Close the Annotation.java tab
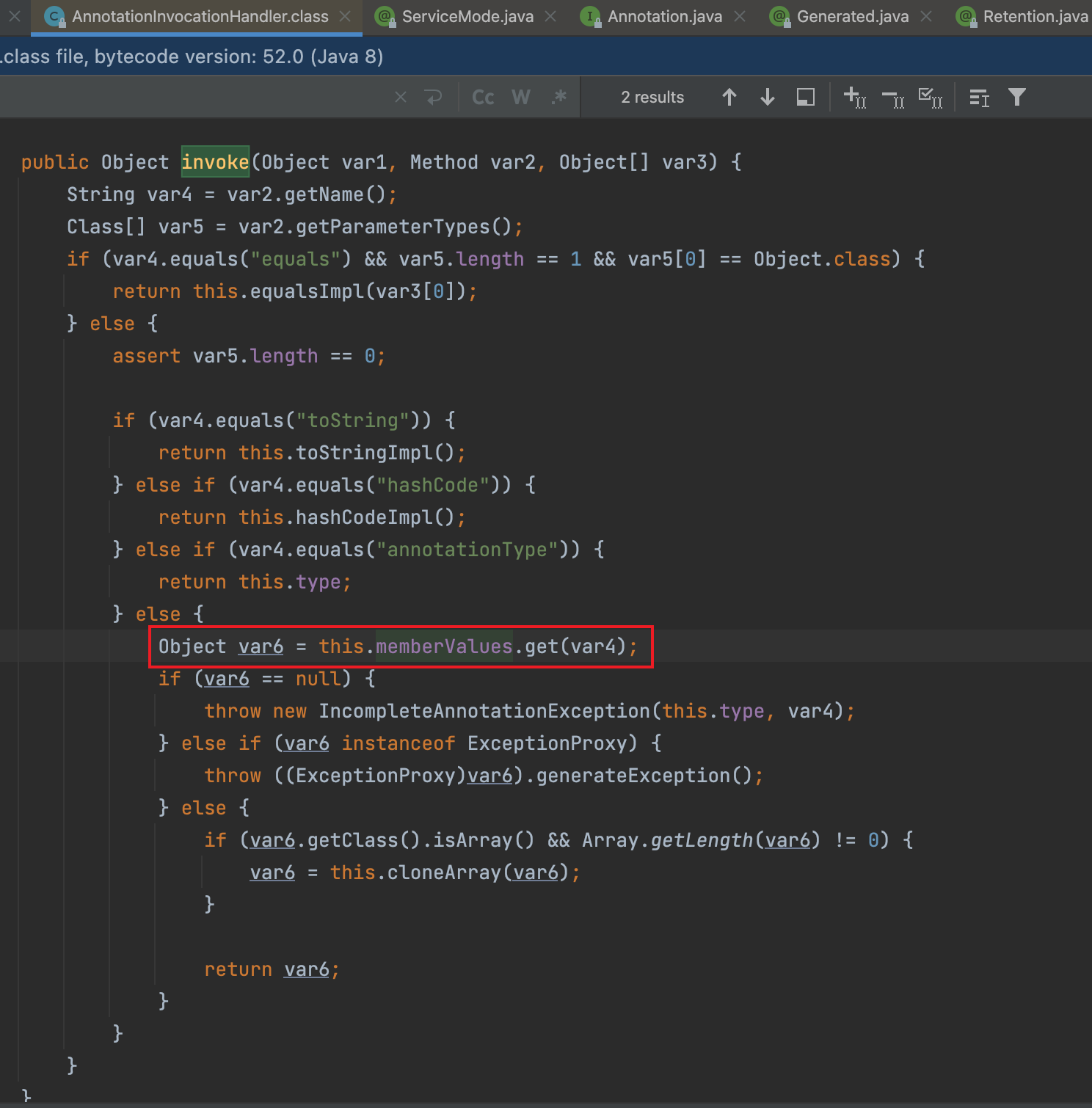Screen dimensions: 1092x1108 [740, 16]
